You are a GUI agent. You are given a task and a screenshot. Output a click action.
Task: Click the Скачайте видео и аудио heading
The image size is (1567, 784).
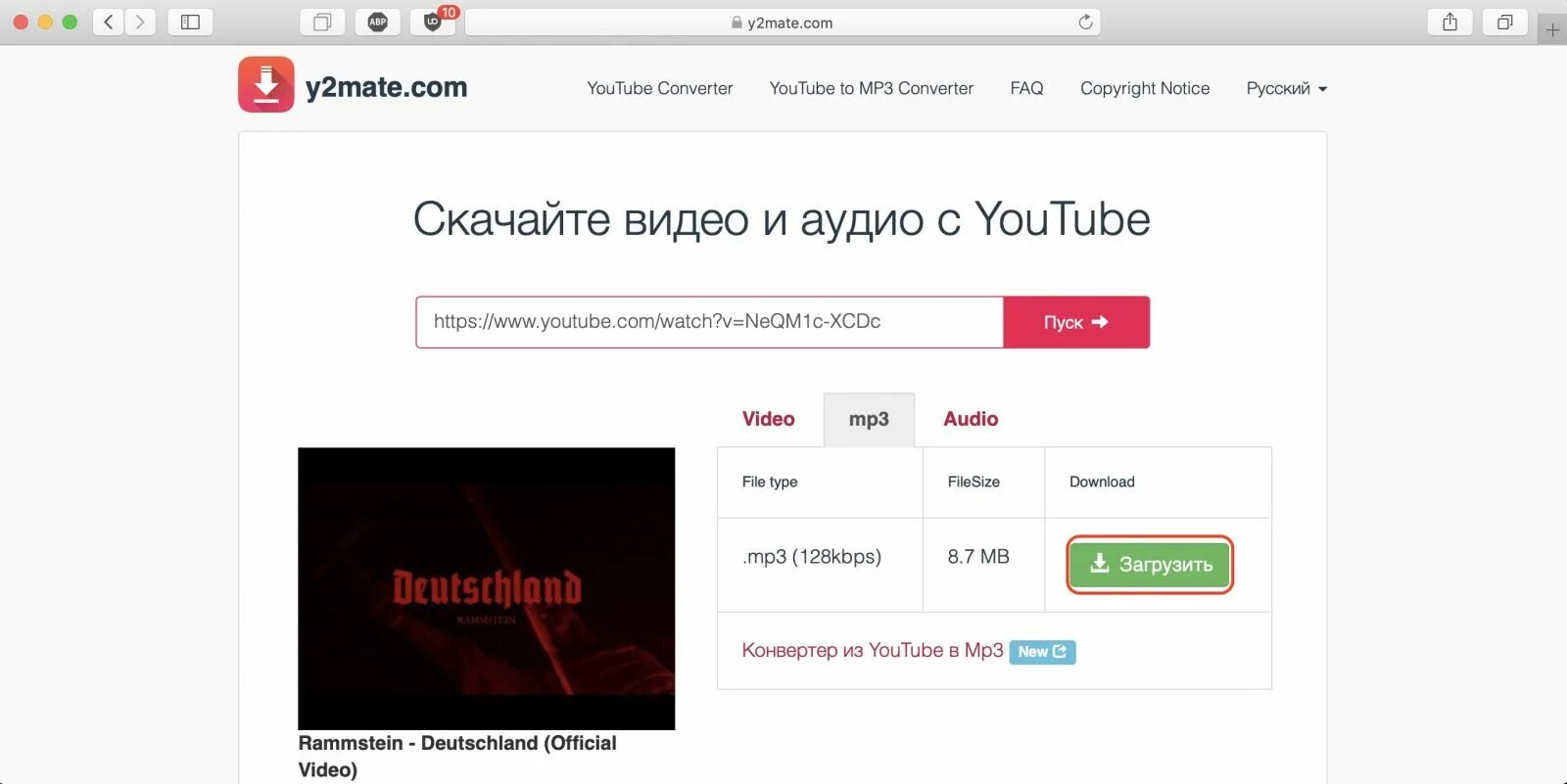(782, 219)
